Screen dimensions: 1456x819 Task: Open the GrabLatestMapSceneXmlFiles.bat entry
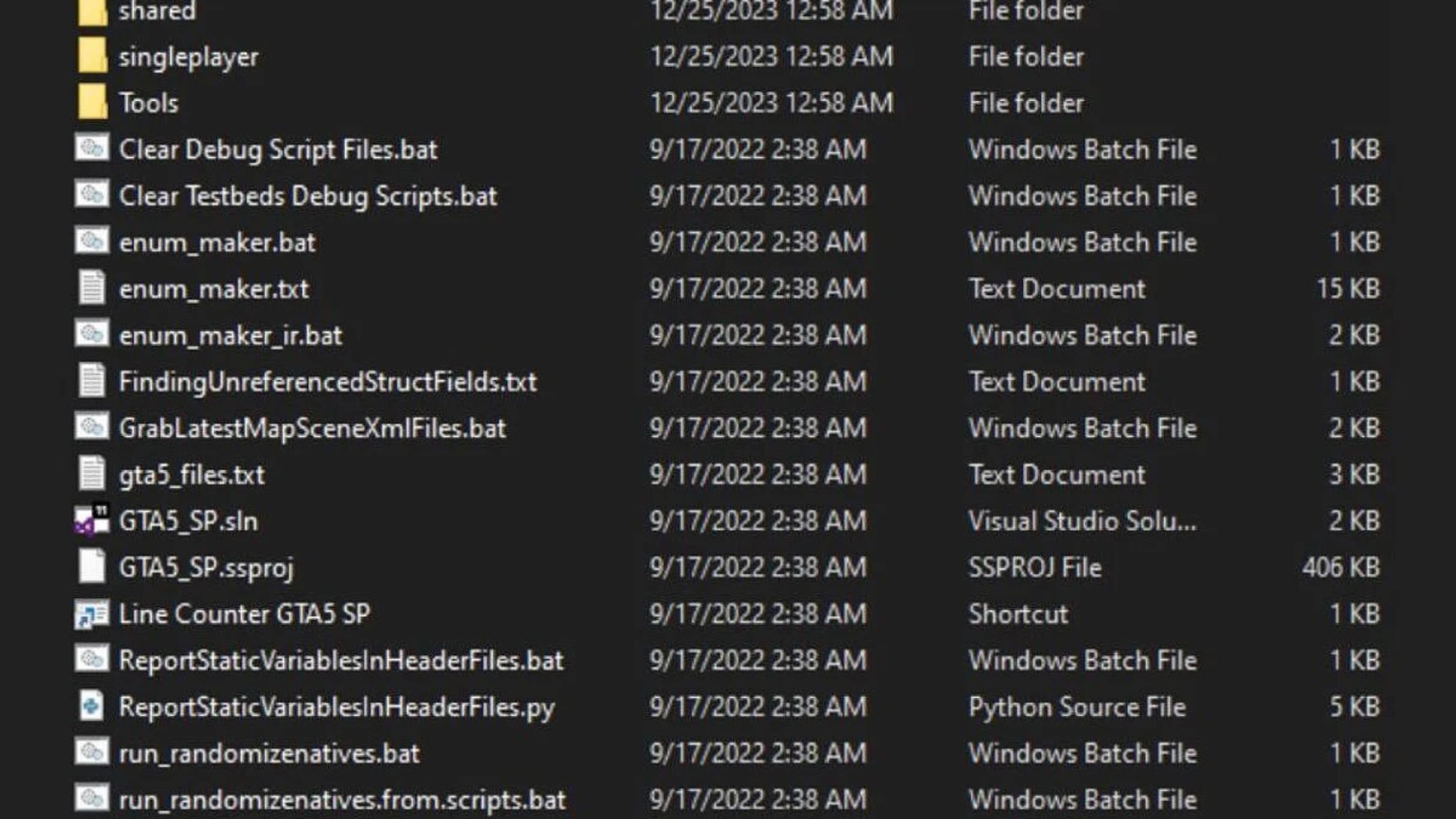311,428
